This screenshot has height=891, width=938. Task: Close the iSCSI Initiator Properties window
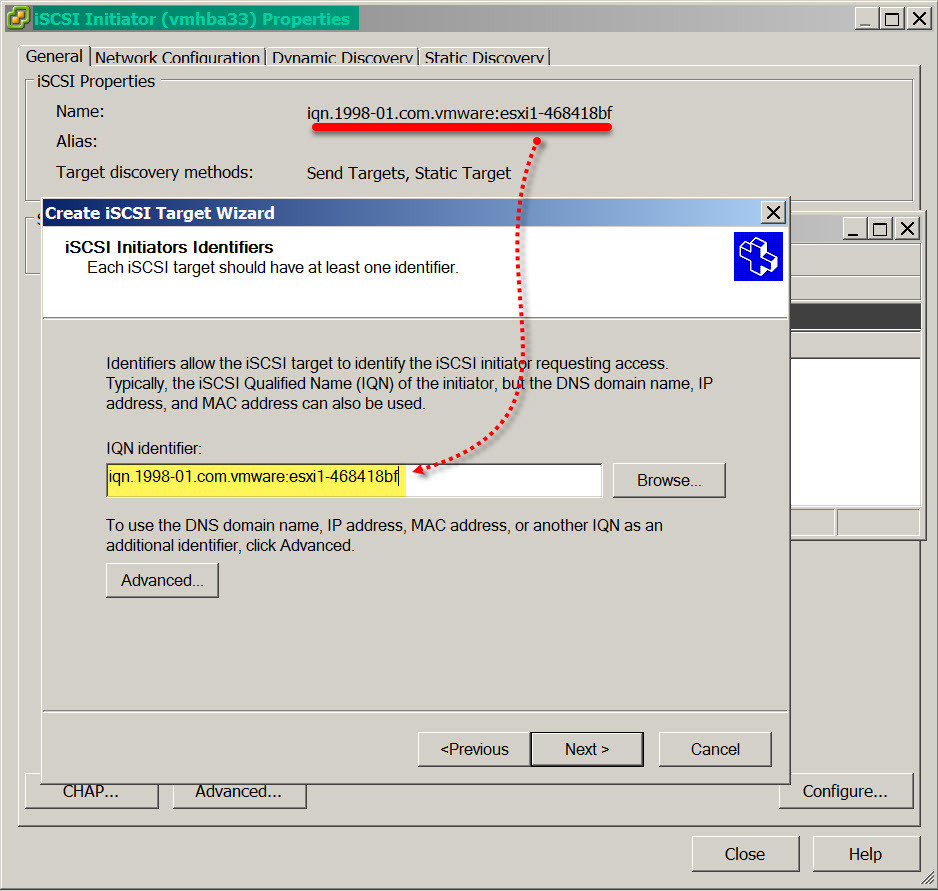[918, 19]
